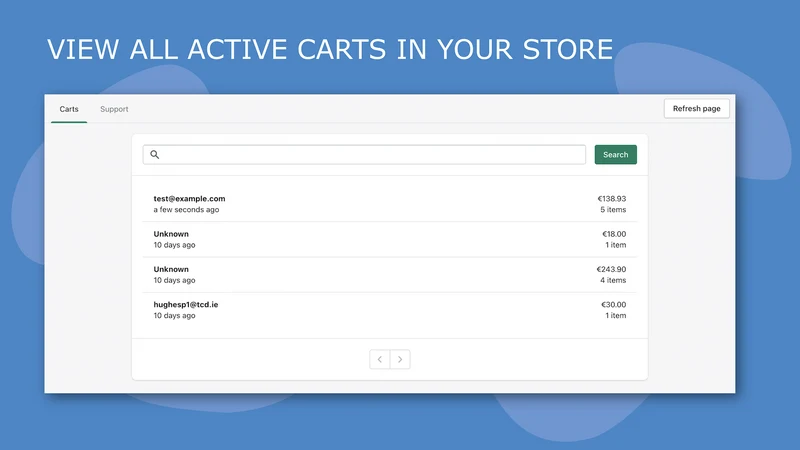Open the Support tab
800x450 pixels.
114,109
